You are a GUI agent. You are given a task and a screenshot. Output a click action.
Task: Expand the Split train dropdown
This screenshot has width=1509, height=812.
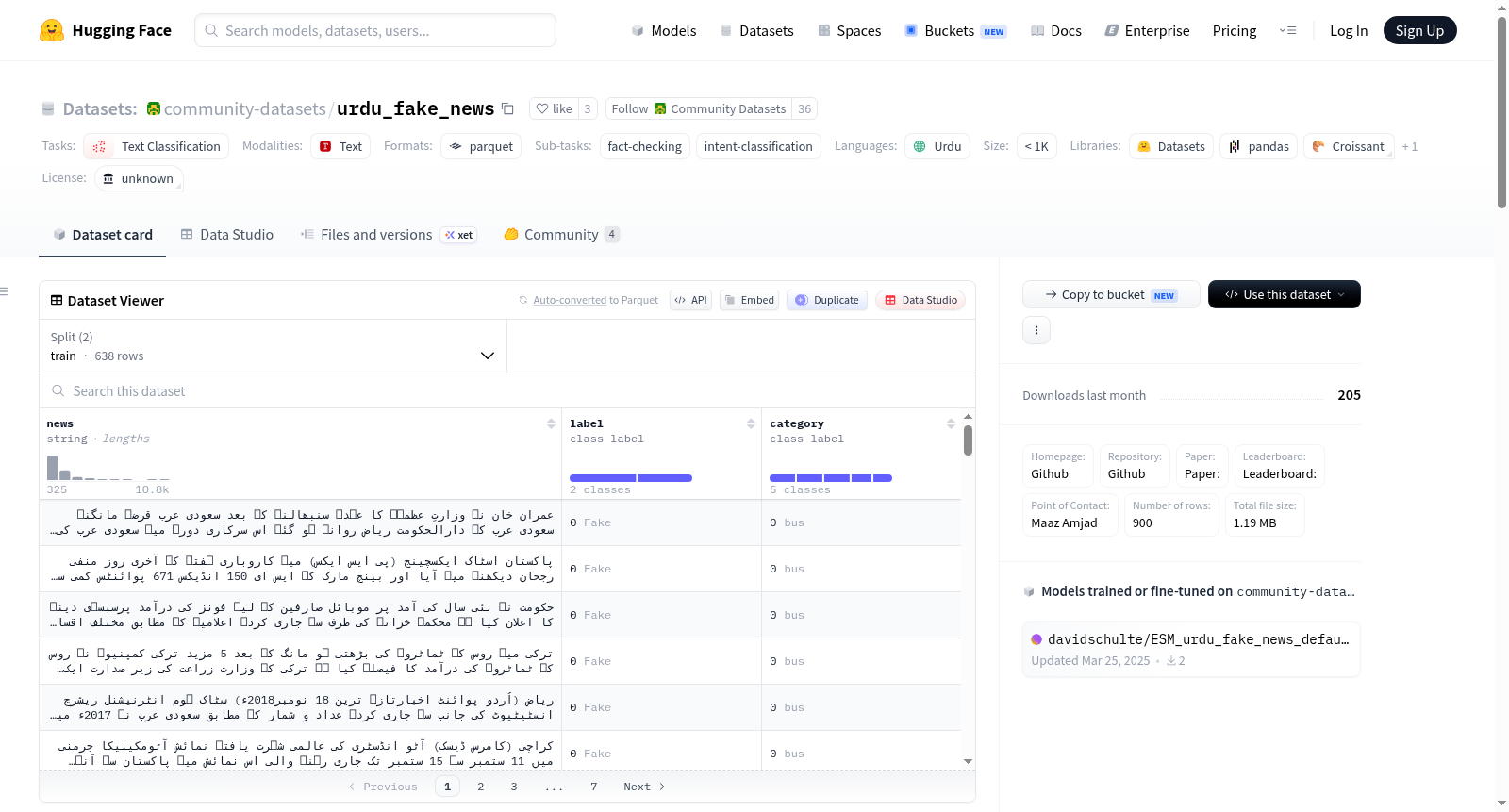coord(273,346)
